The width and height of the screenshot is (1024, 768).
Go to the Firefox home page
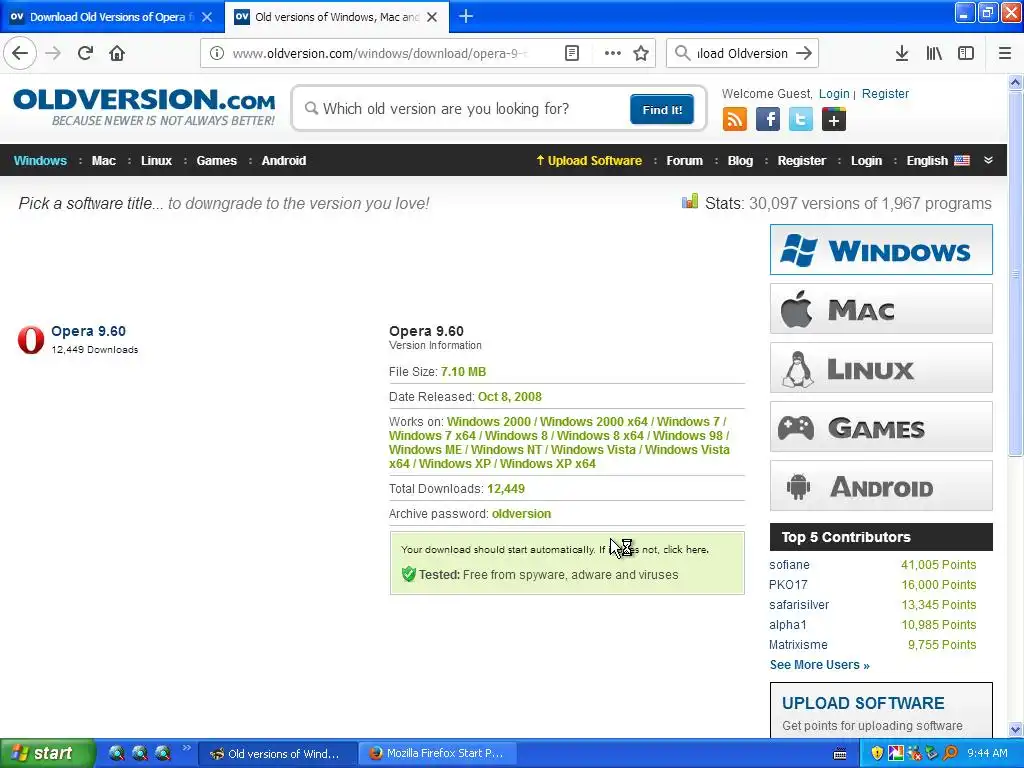(117, 54)
